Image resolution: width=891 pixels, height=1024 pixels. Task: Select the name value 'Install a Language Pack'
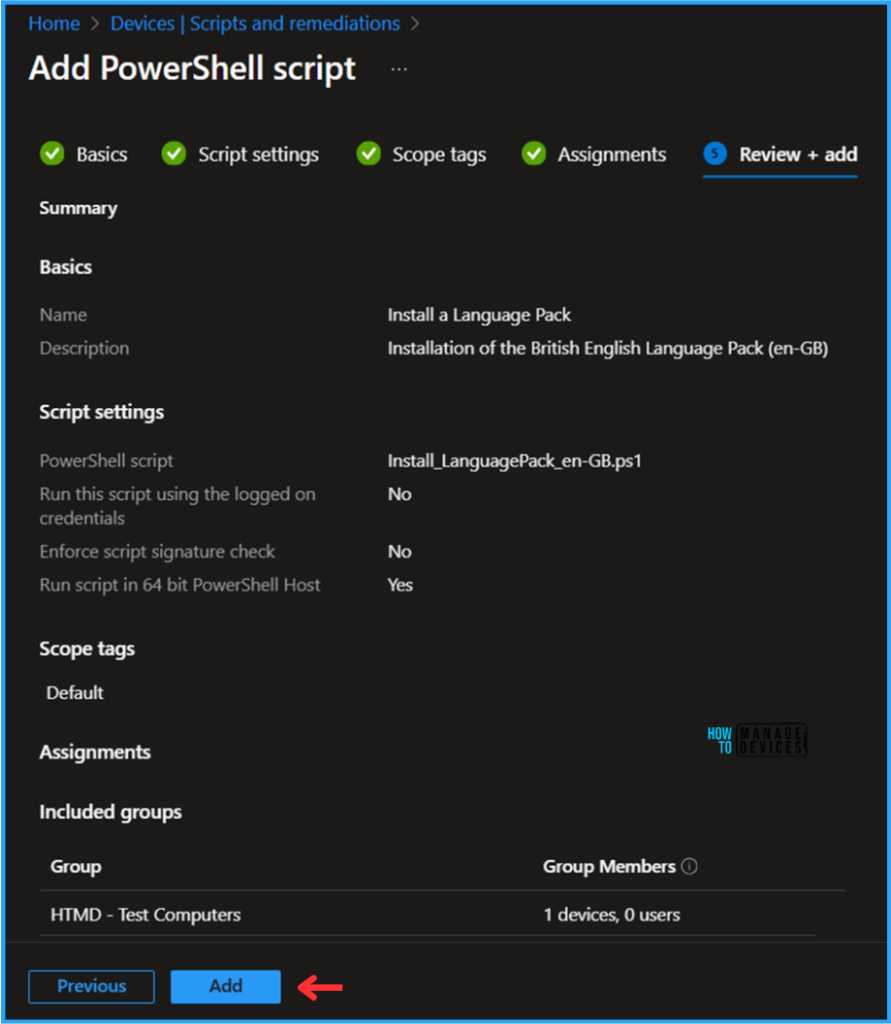[479, 315]
